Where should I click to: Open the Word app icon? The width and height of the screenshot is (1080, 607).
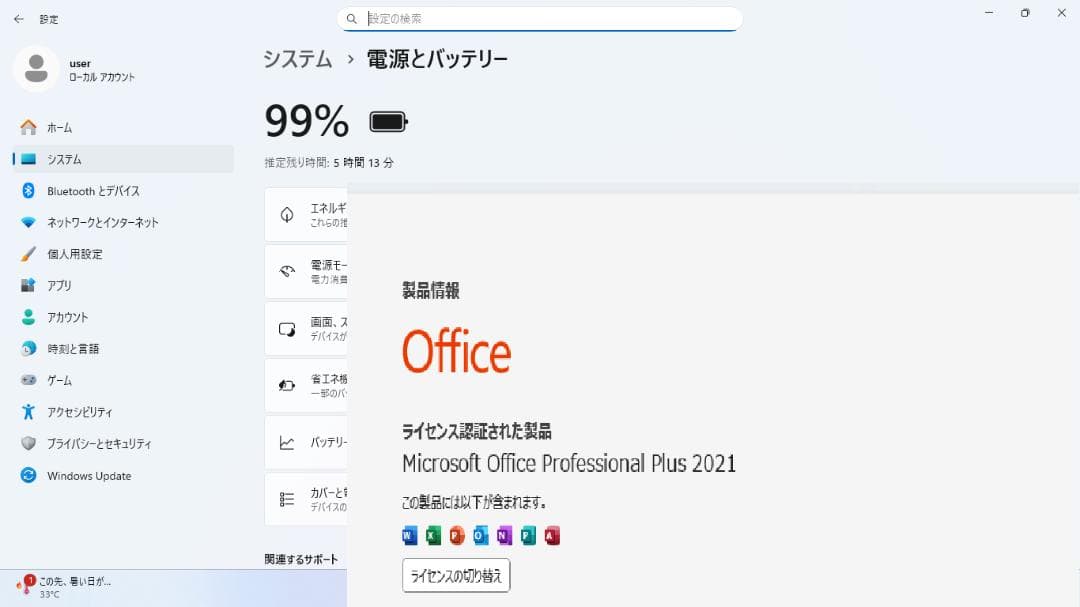coord(408,535)
